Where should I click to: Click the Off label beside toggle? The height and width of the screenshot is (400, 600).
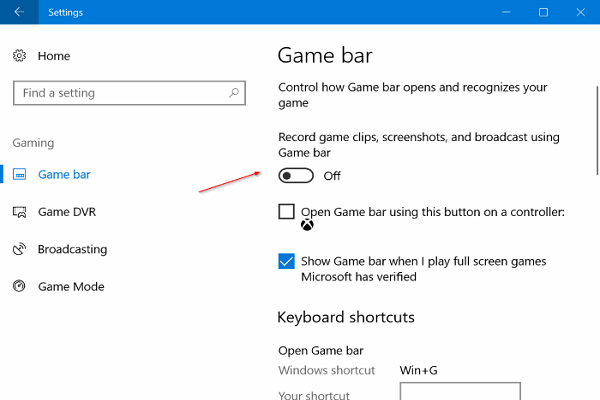(x=332, y=176)
